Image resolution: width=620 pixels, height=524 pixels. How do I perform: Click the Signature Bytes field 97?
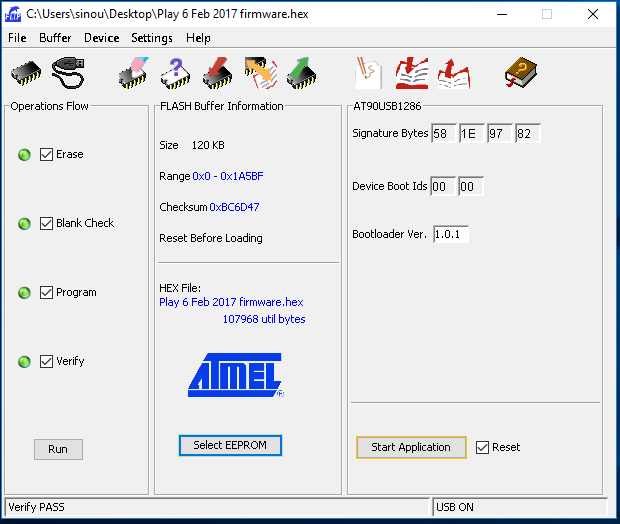(500, 133)
